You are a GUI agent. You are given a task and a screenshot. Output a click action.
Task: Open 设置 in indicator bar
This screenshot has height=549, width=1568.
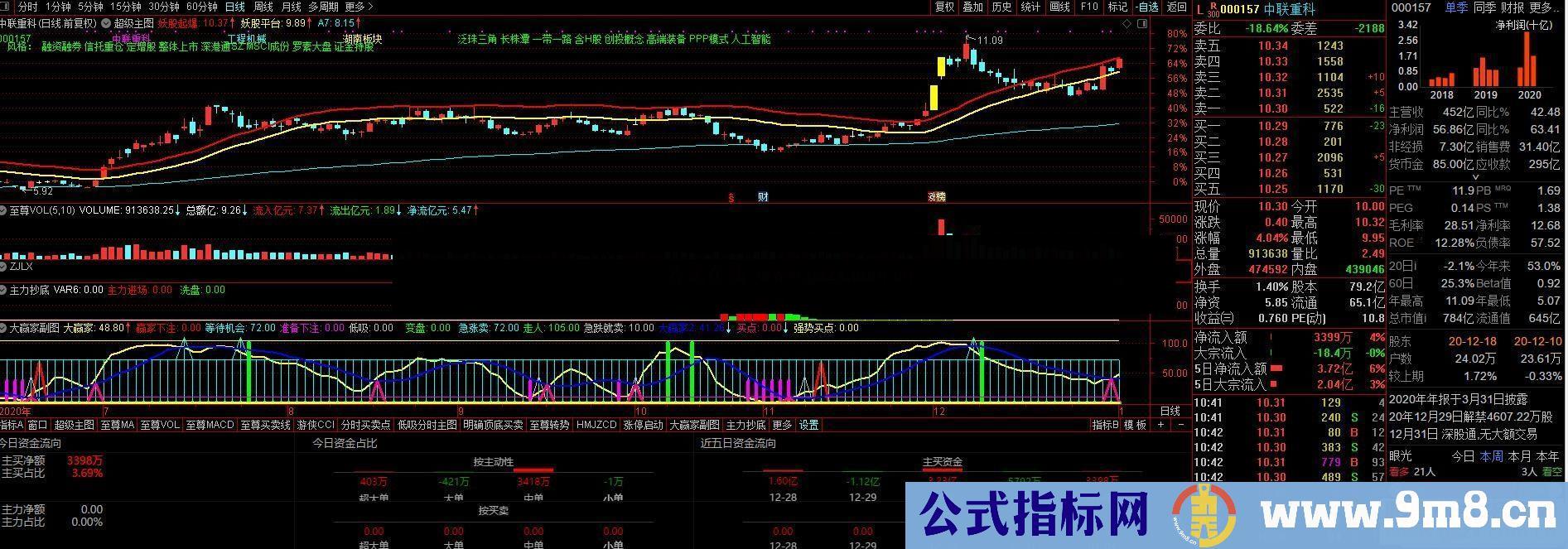coord(808,425)
